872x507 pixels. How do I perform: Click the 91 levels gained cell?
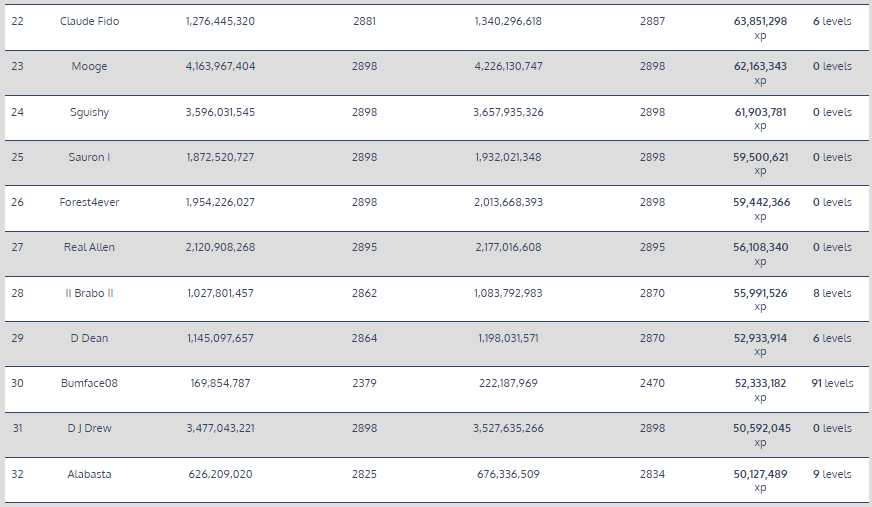pos(832,383)
